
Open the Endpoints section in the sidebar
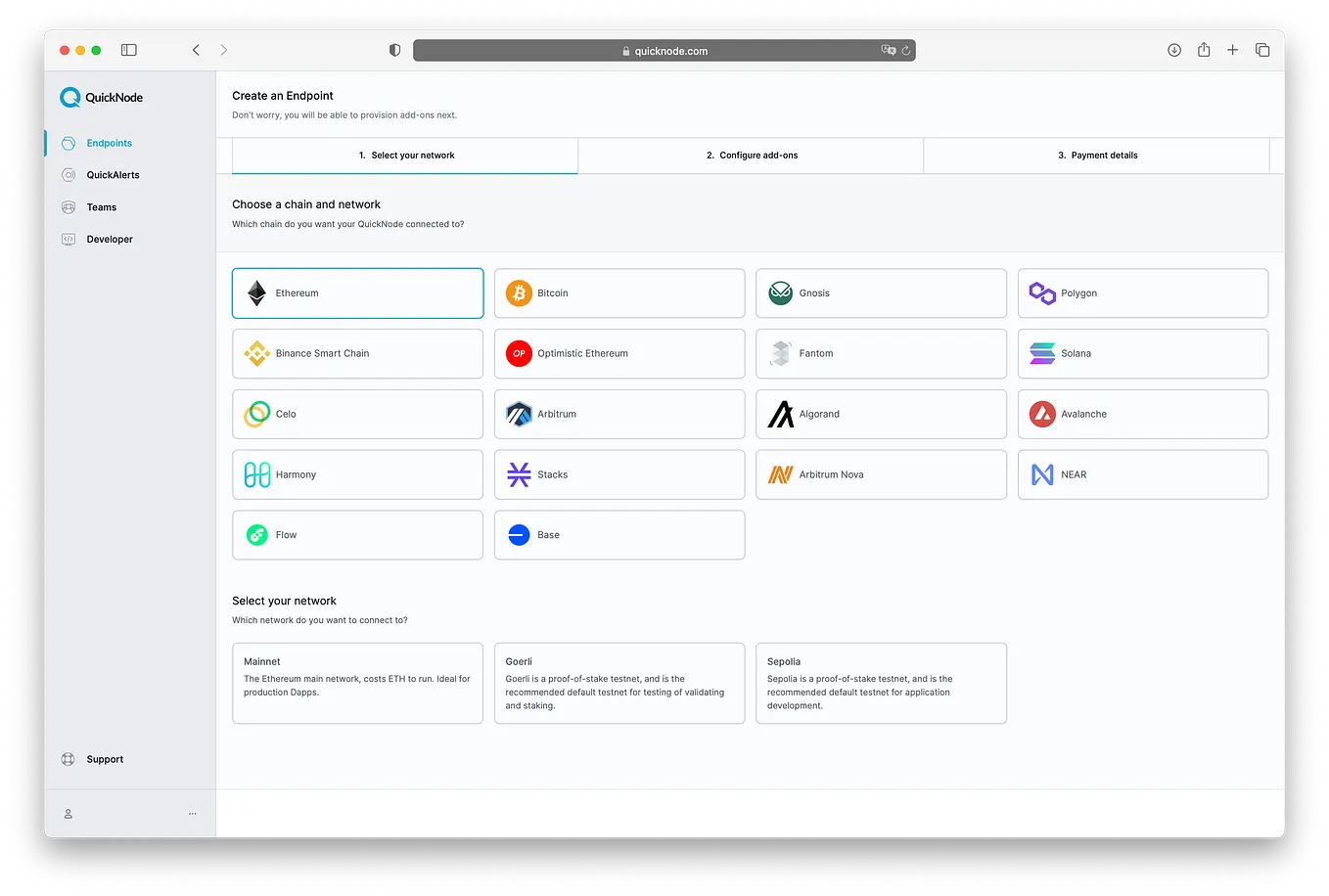tap(108, 142)
